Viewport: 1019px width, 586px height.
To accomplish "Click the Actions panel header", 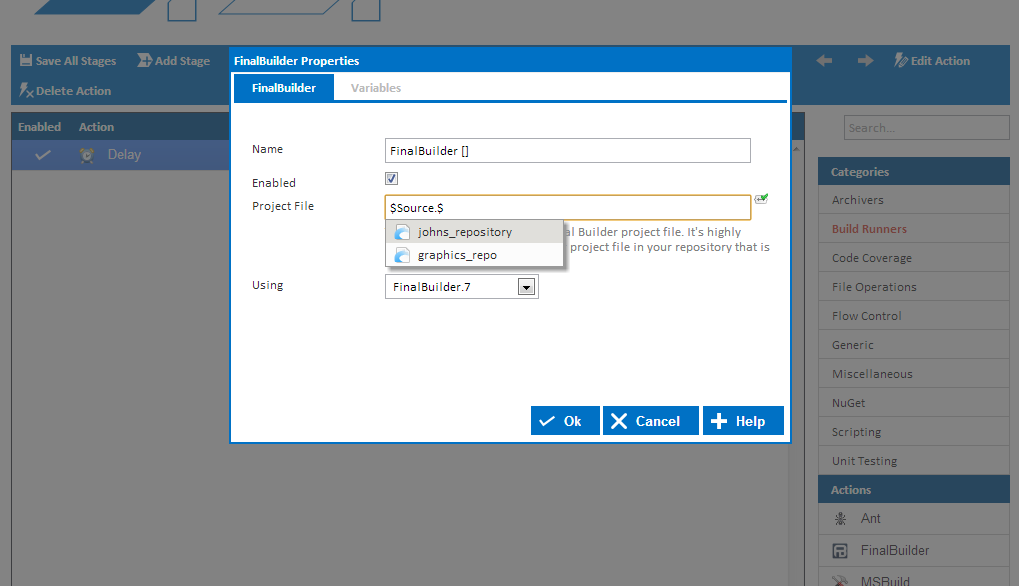I will tap(913, 490).
